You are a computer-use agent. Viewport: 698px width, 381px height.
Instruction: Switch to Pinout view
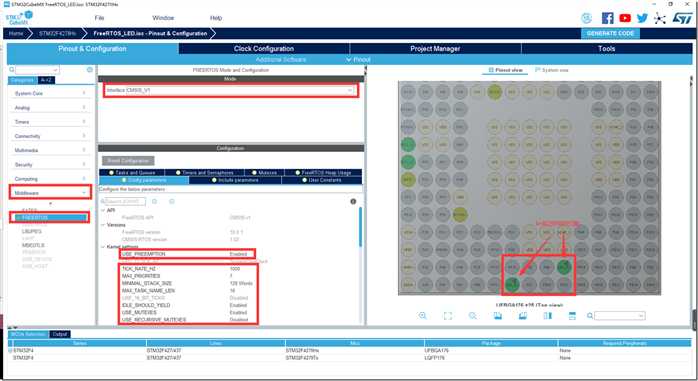(505, 70)
